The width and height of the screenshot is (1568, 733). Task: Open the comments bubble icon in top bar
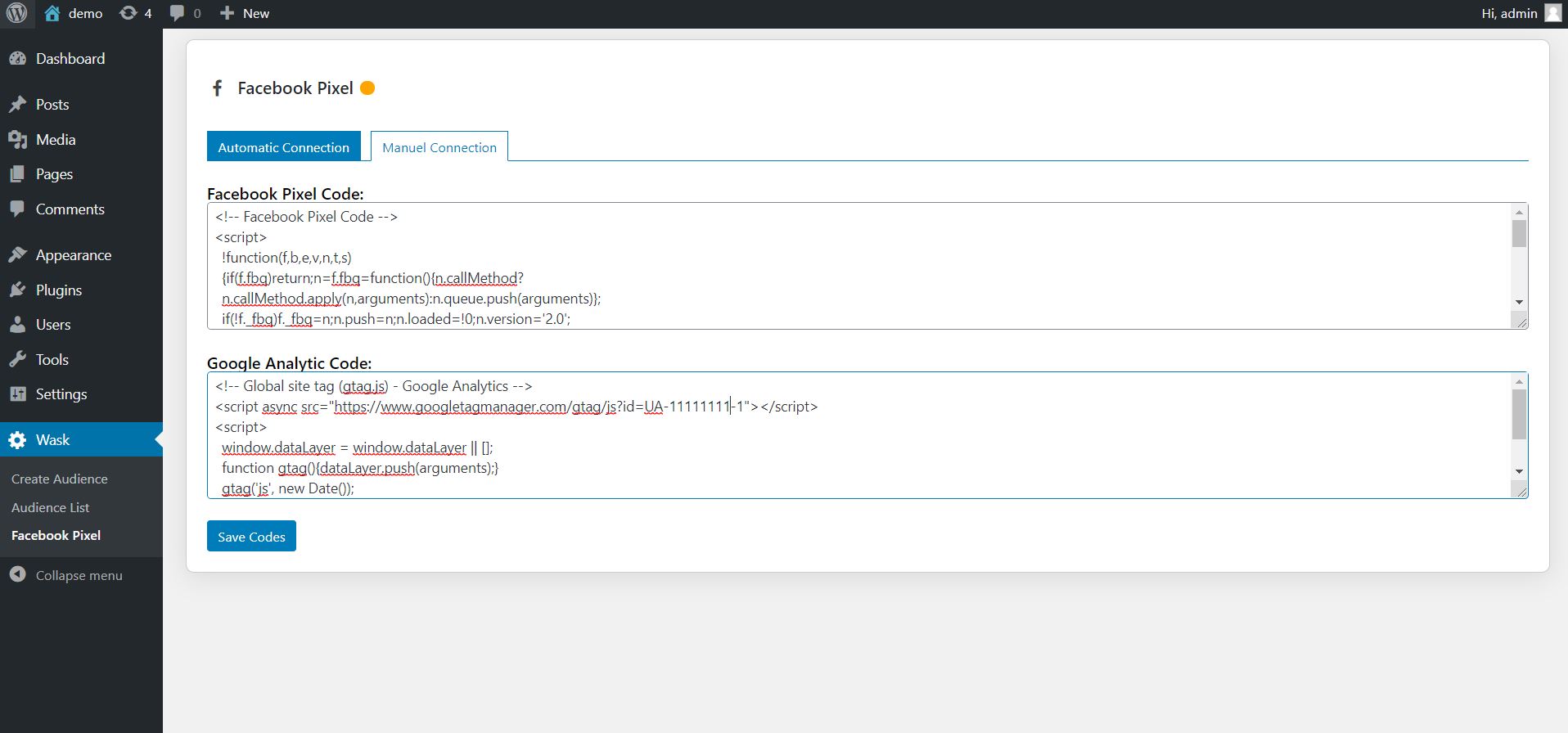[x=177, y=13]
